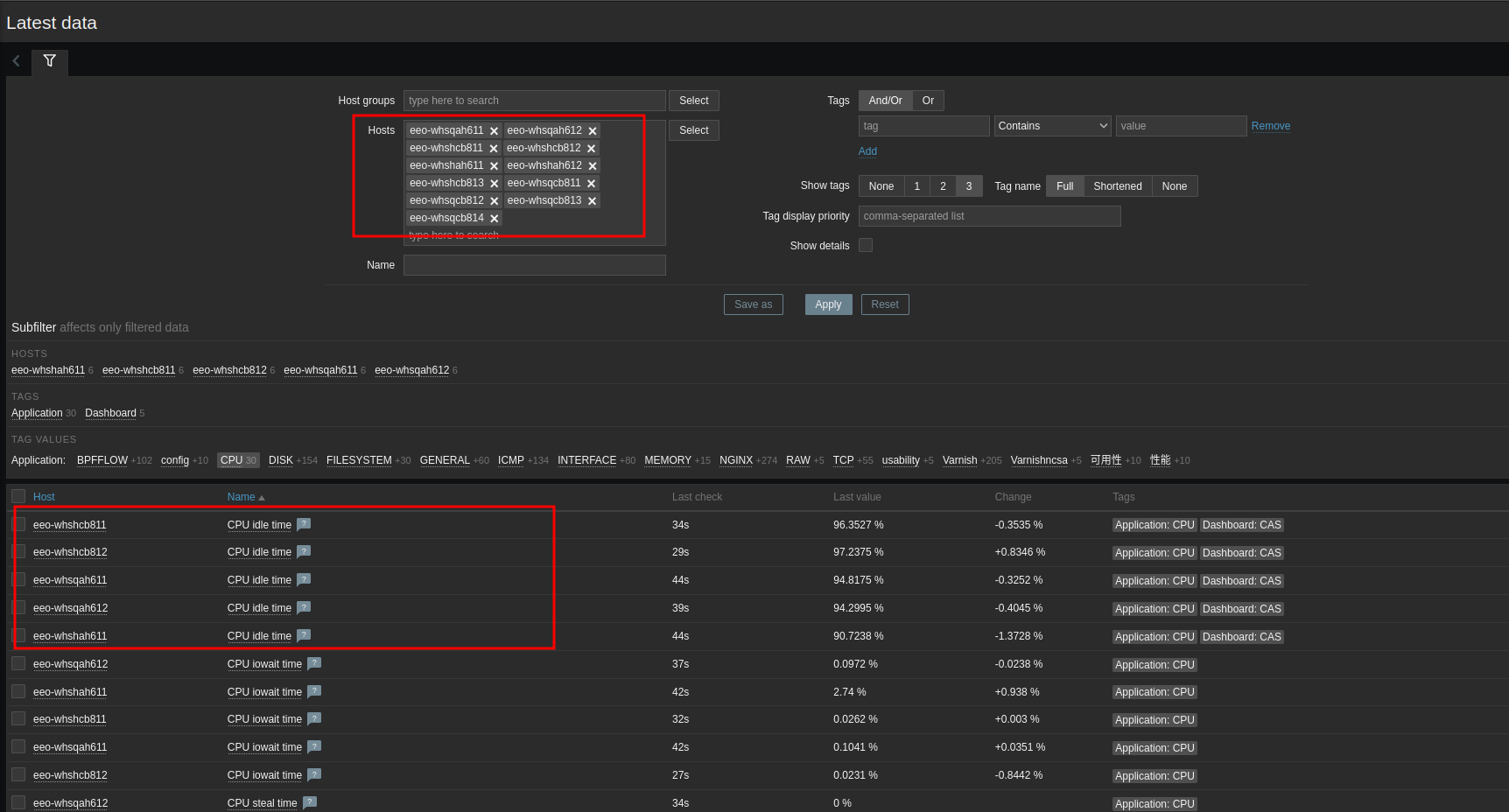Screen dimensions: 1509x812
Task: Open help icon for eeo-whshcb811 CPU idle time
Action: click(x=304, y=524)
